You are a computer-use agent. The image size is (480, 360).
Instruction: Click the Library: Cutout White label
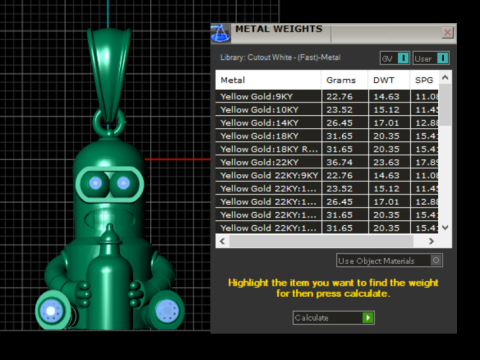(x=280, y=57)
